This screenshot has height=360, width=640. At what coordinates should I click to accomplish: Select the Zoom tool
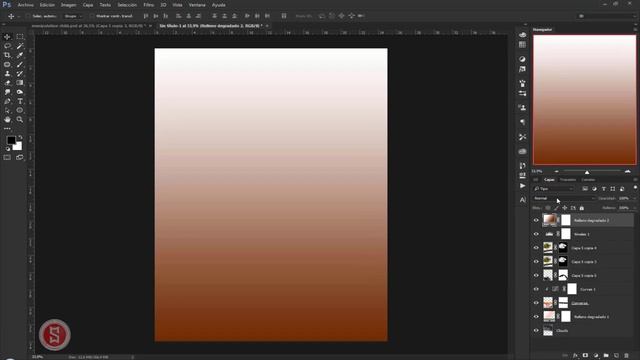pyautogui.click(x=20, y=120)
